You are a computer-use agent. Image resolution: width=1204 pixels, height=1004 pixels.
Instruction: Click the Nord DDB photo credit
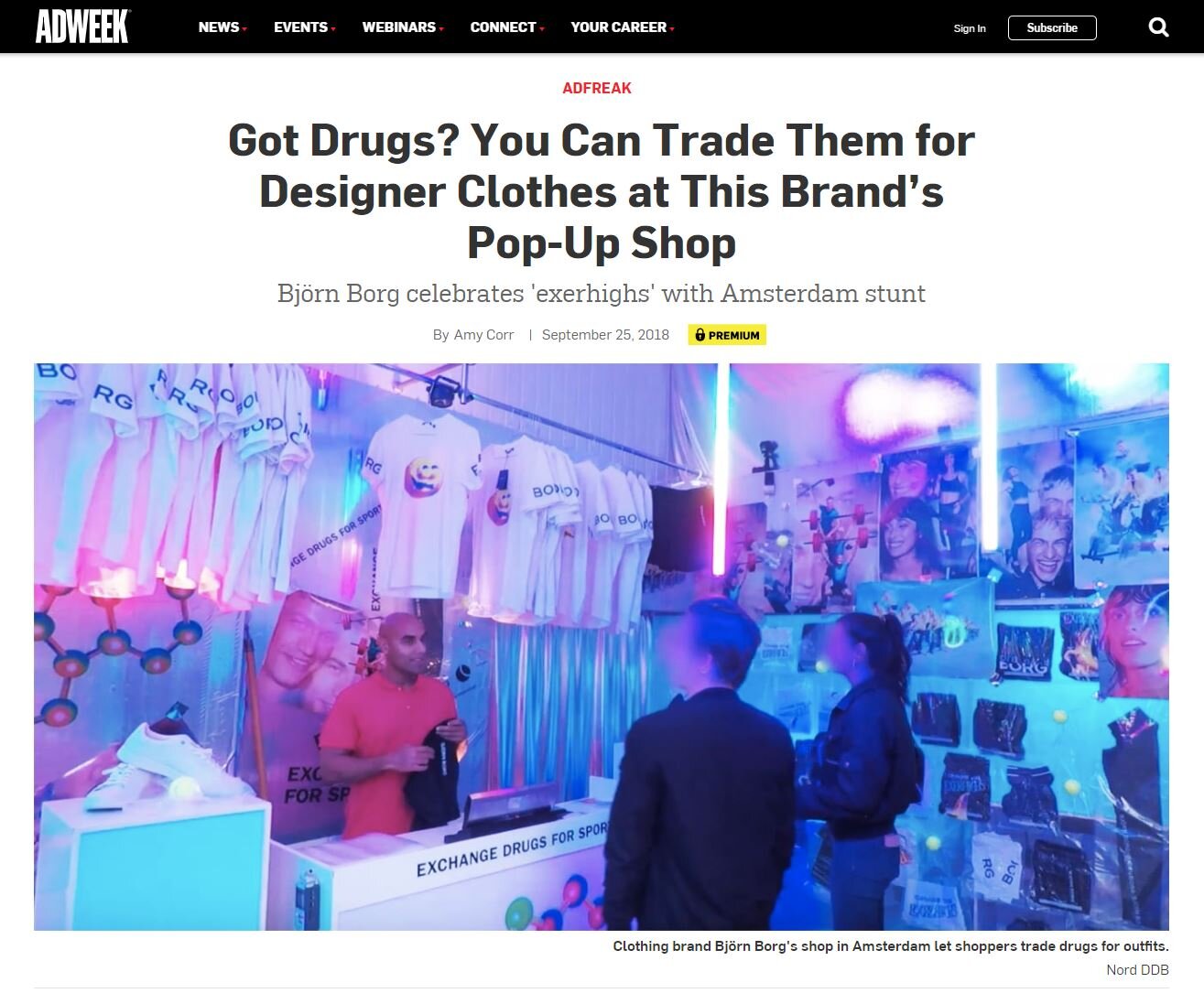(x=1137, y=970)
